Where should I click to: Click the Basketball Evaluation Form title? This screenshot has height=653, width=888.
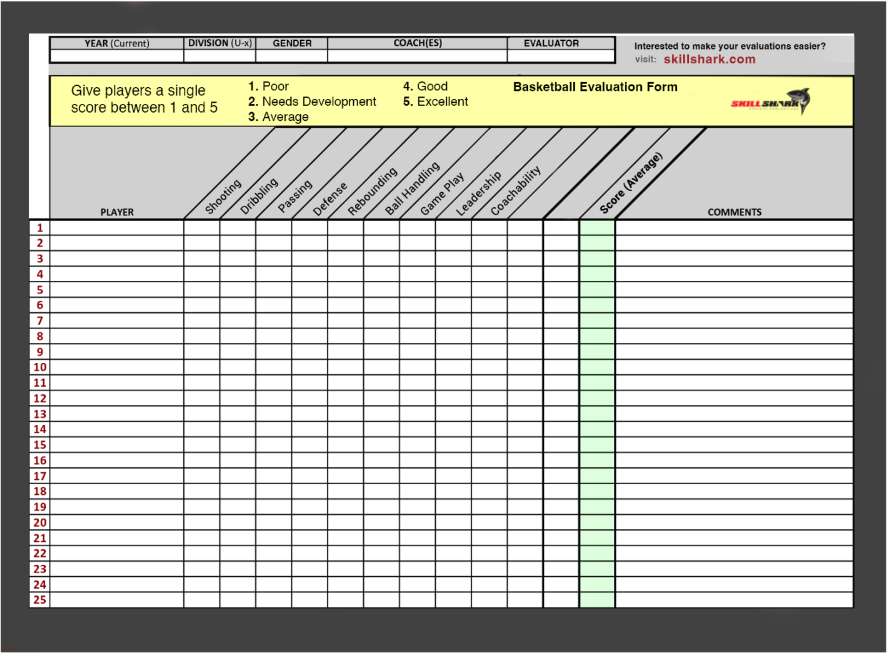tap(595, 87)
